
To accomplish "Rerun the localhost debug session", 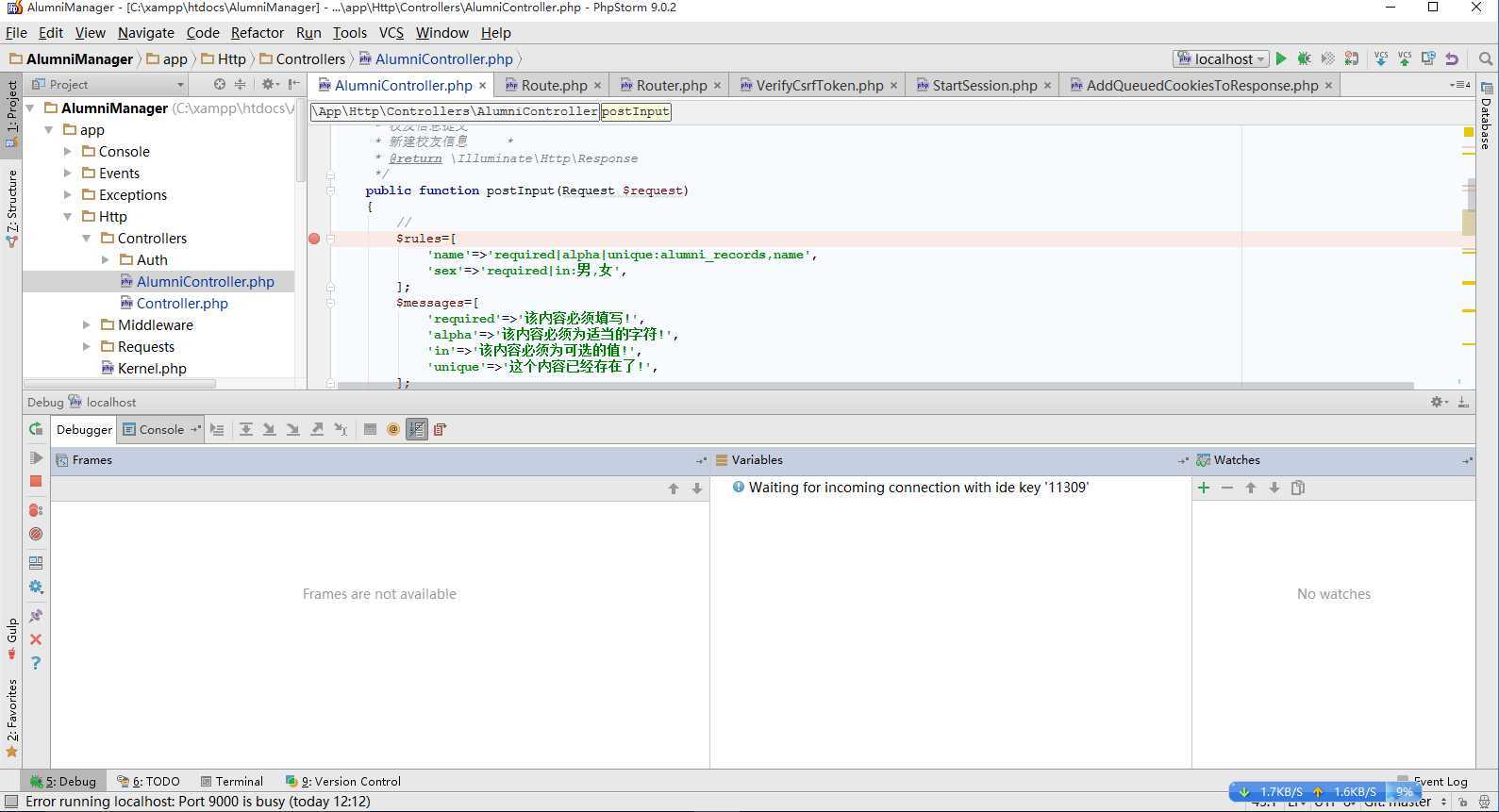I will (x=36, y=429).
